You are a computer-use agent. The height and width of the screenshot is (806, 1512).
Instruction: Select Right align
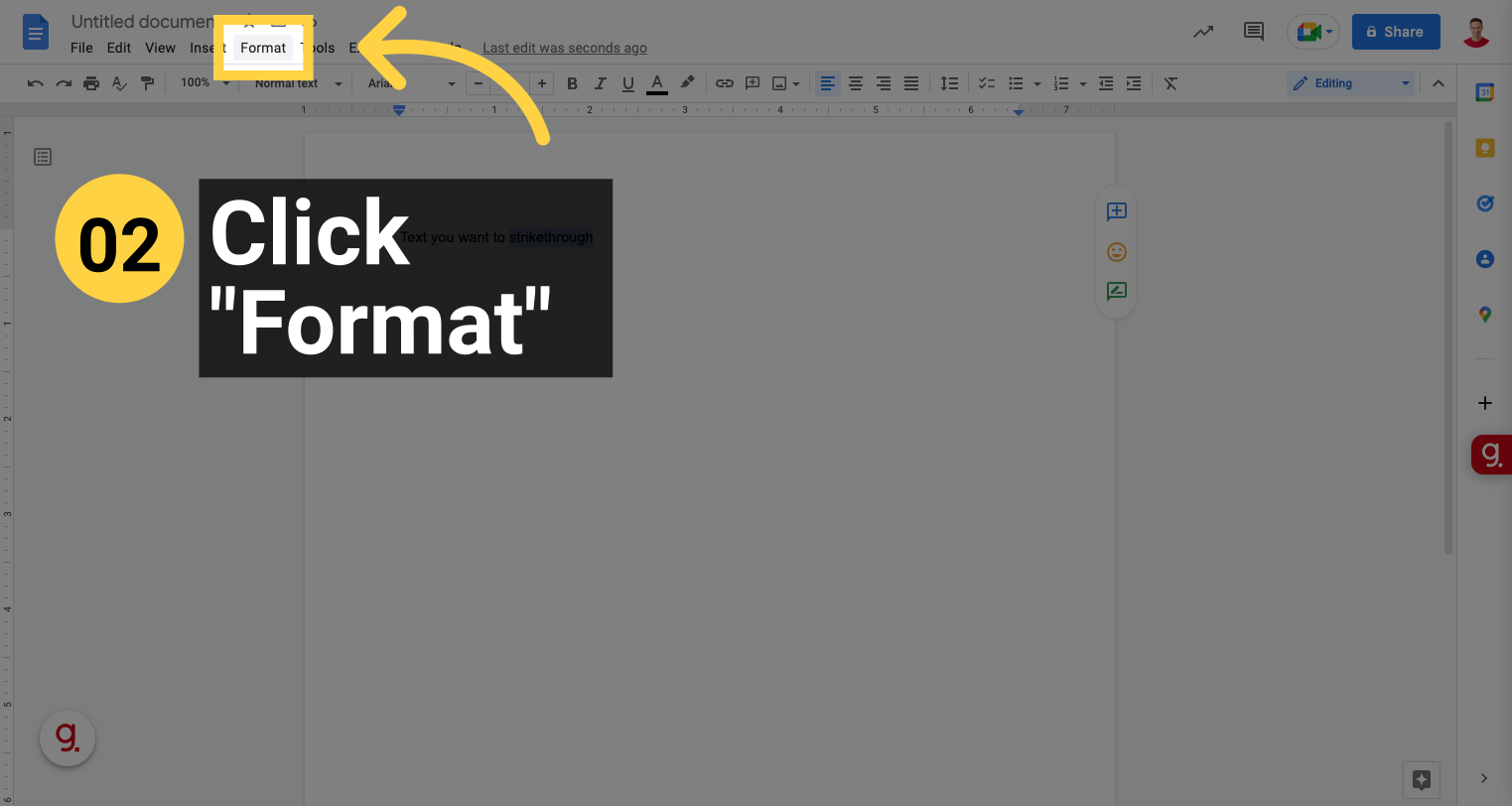tap(884, 83)
